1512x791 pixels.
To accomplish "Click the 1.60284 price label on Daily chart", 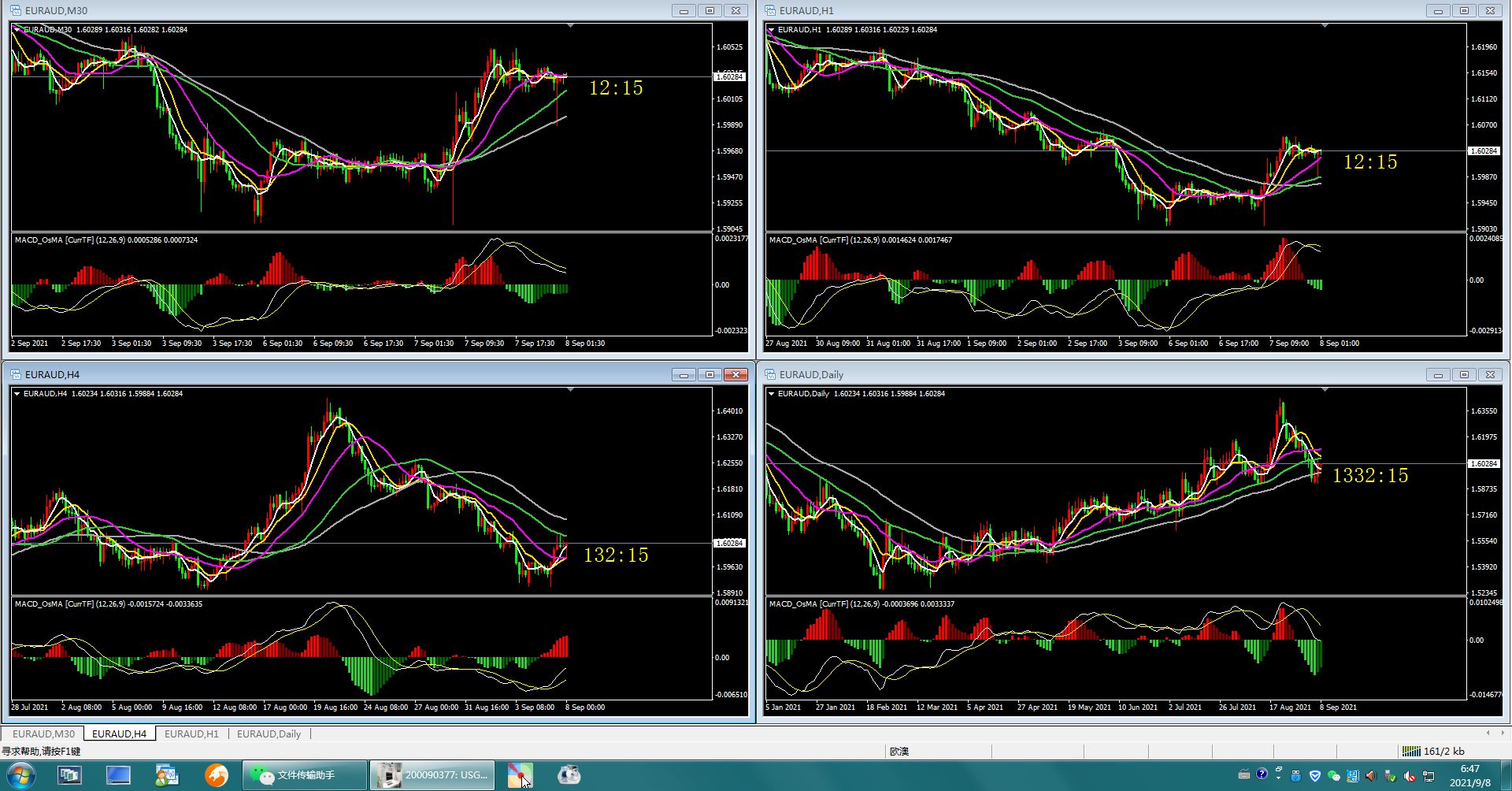I will coord(1484,463).
